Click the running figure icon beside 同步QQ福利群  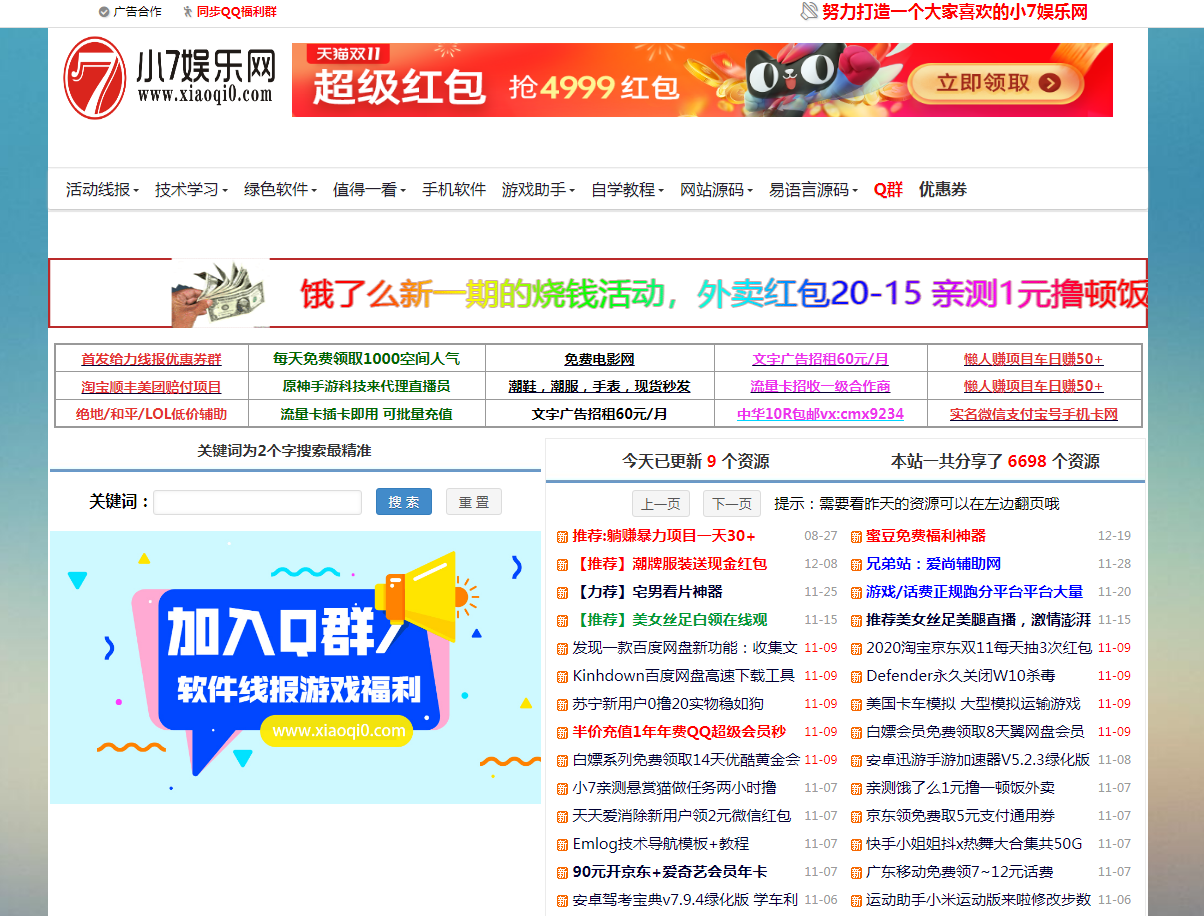(x=187, y=12)
